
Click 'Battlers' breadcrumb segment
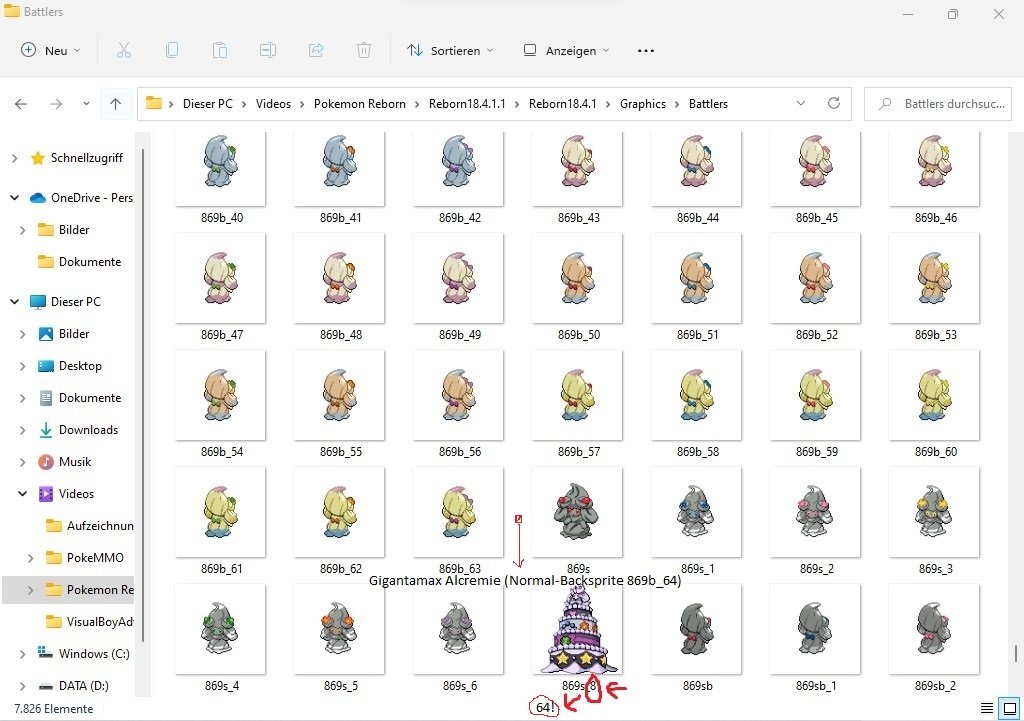click(x=708, y=104)
